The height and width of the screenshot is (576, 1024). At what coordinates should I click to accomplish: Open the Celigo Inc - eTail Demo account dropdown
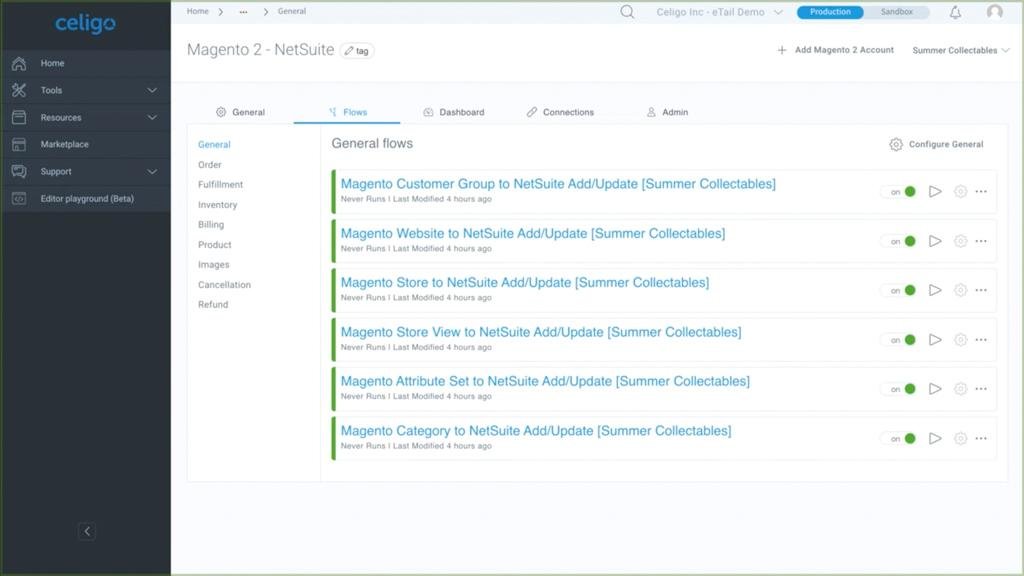coord(719,12)
